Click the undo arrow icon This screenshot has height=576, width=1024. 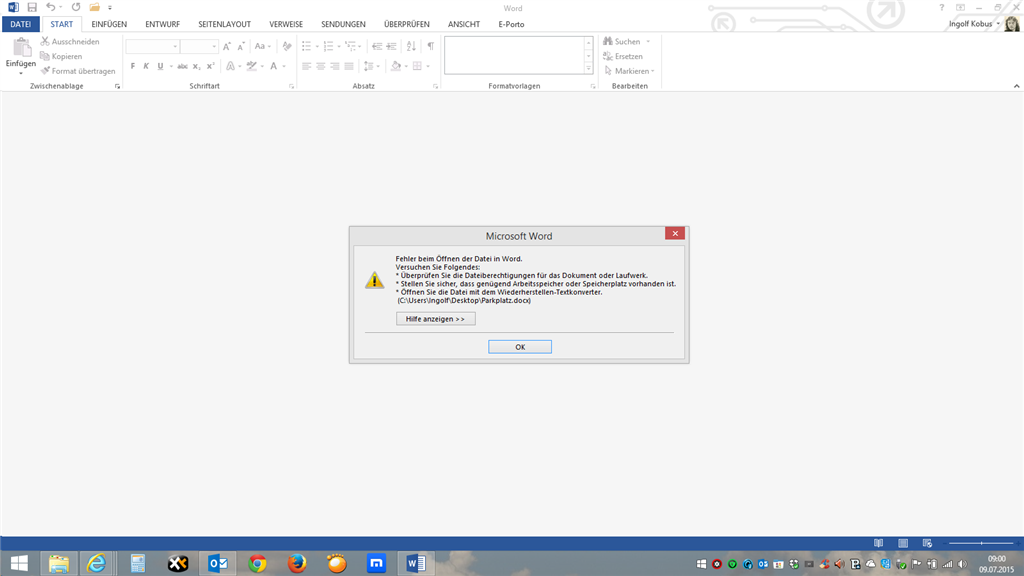point(50,7)
